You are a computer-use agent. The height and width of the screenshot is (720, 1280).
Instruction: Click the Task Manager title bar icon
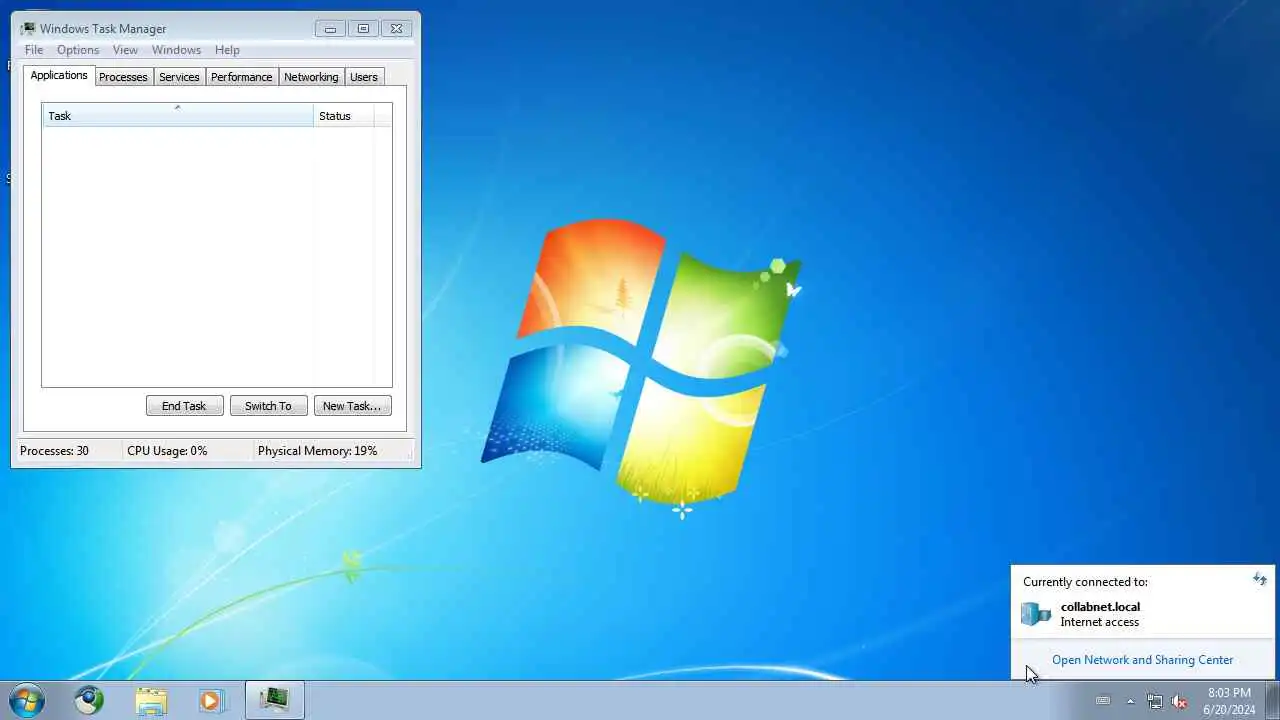[27, 28]
